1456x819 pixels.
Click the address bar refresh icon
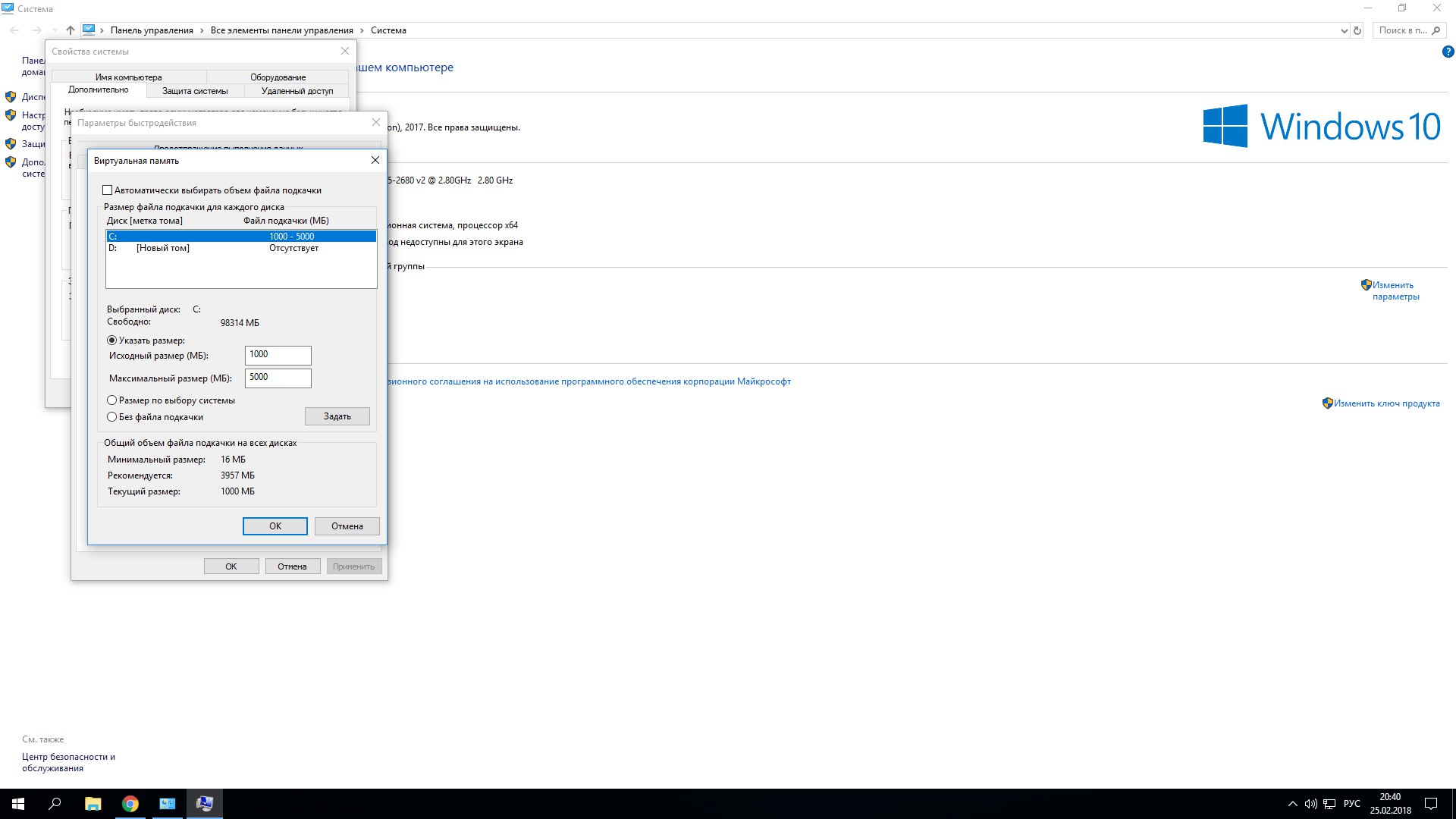(x=1357, y=31)
